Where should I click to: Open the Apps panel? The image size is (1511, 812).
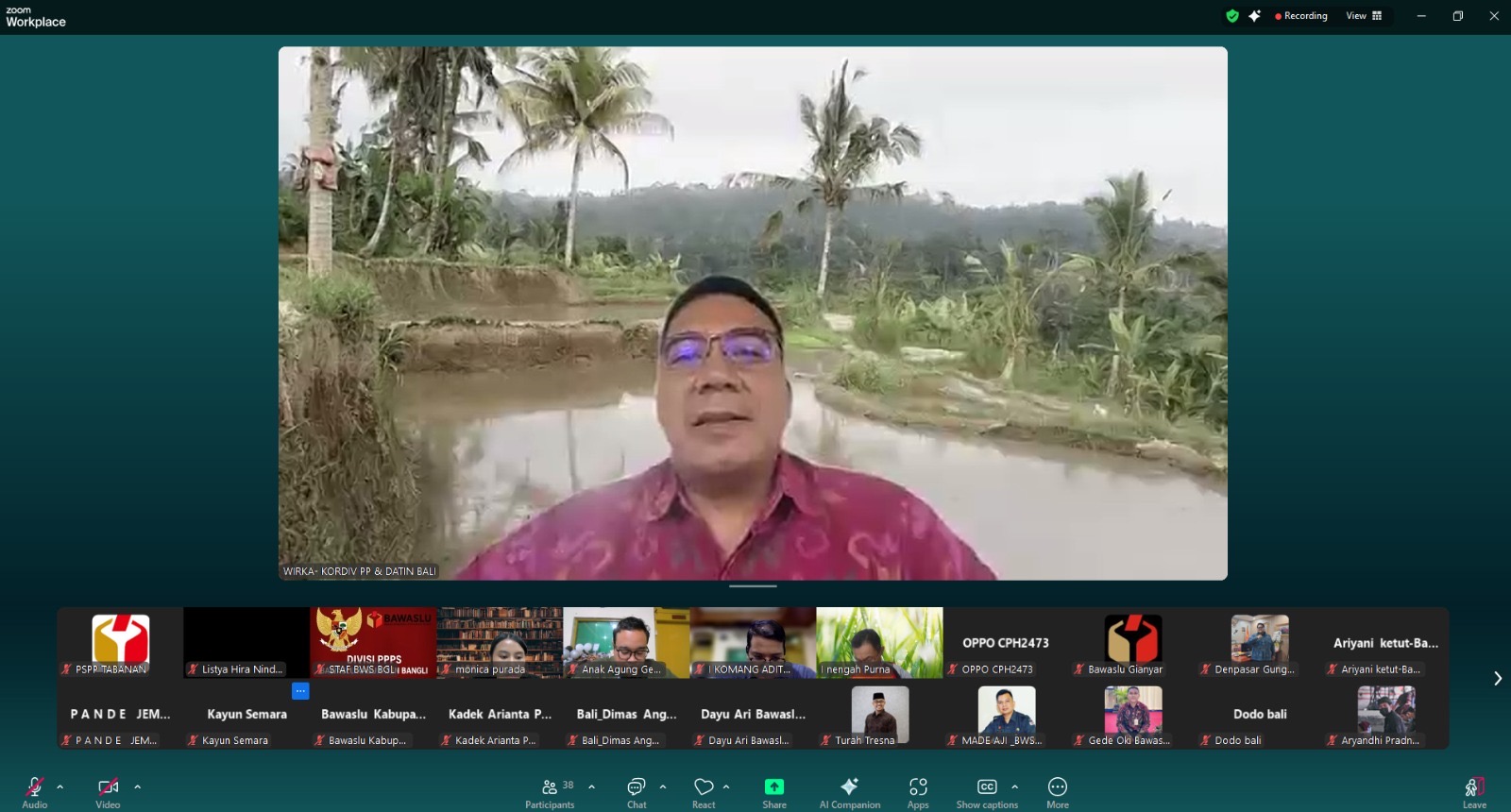(x=918, y=791)
